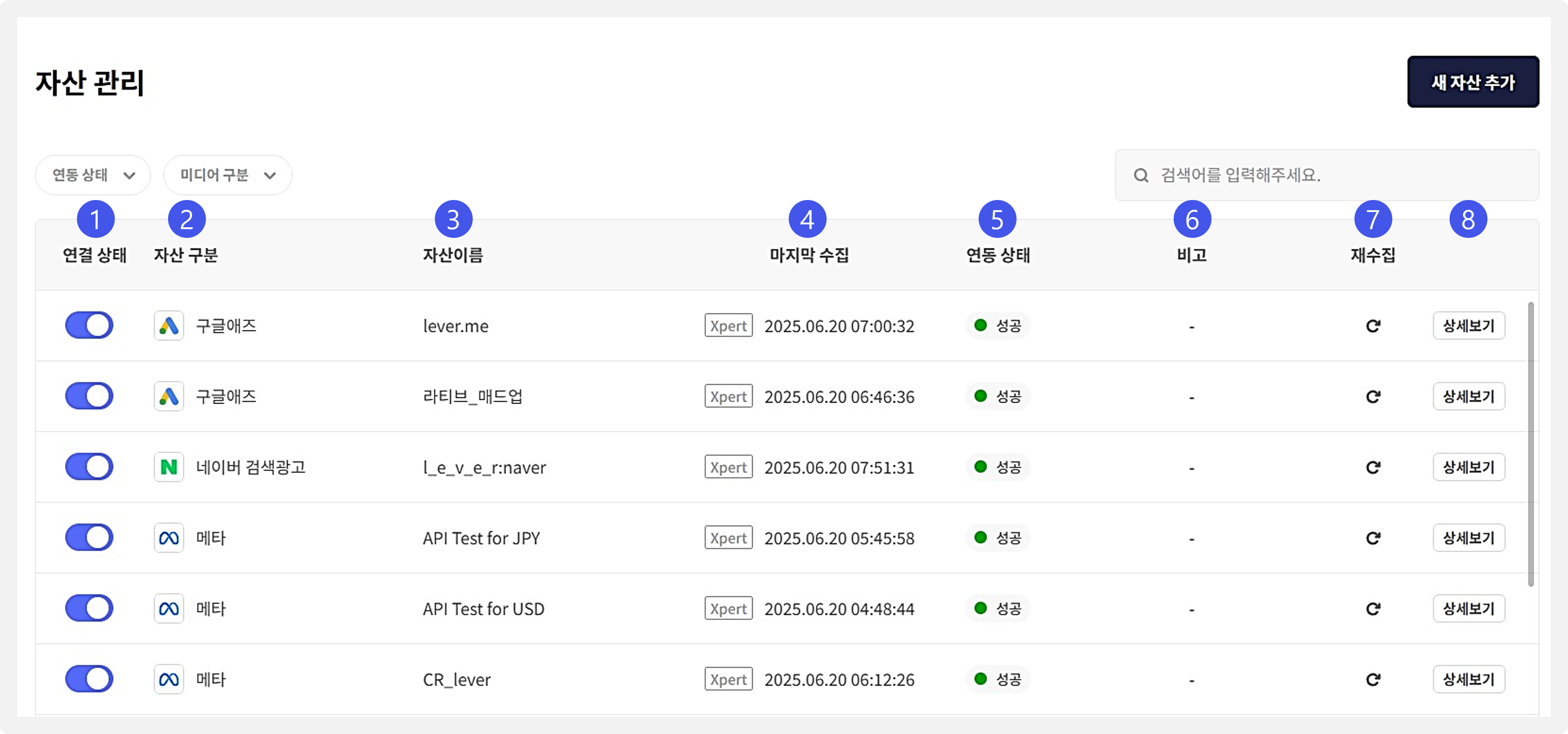Click re-collect icon for CR_lever row
The height and width of the screenshot is (734, 1568).
click(1373, 679)
